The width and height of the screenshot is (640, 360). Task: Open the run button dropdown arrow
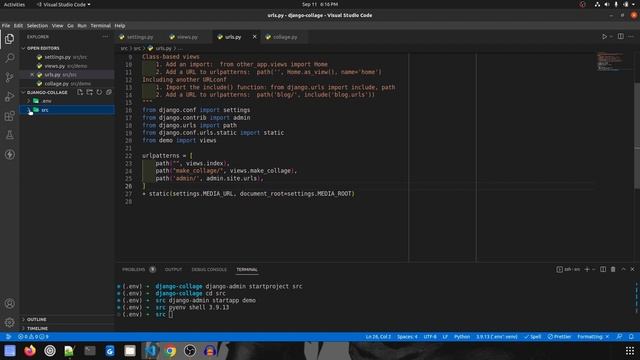point(611,37)
